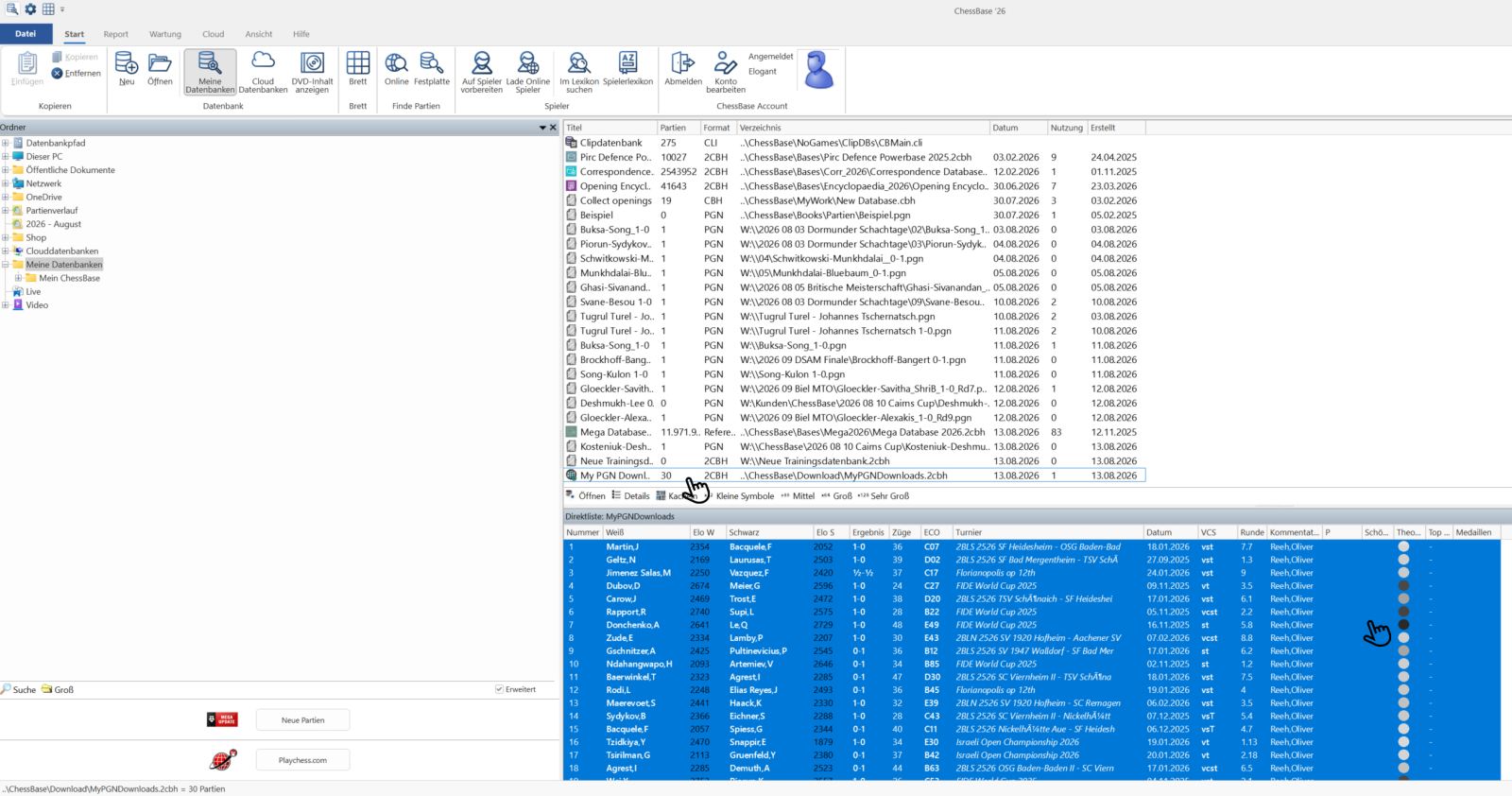
Task: Sort game list by Elo W column header
Action: tap(708, 532)
